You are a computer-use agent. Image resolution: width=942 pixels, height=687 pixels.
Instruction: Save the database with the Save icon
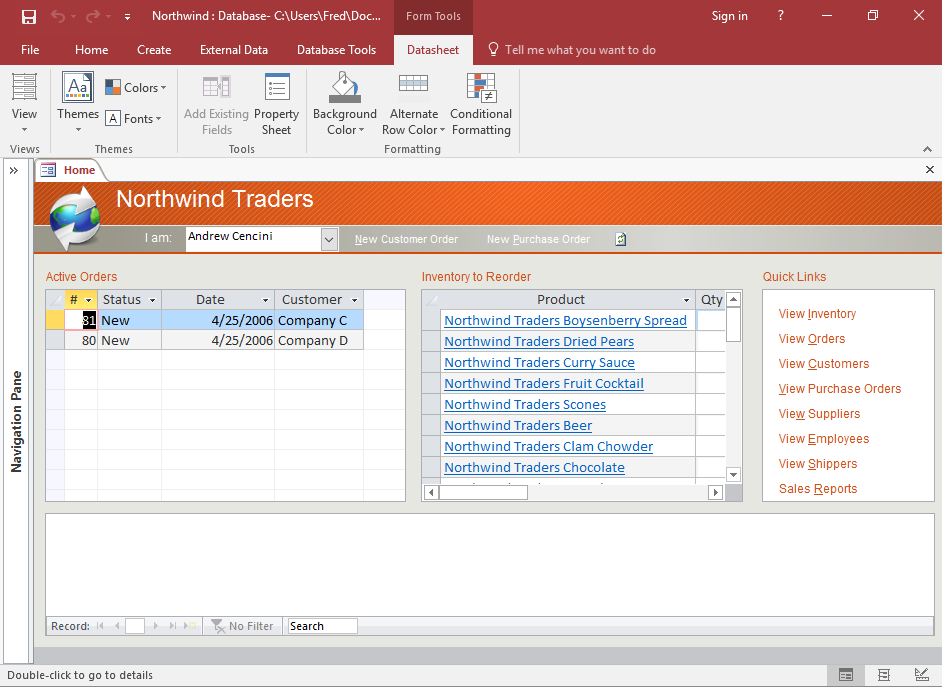click(x=28, y=16)
